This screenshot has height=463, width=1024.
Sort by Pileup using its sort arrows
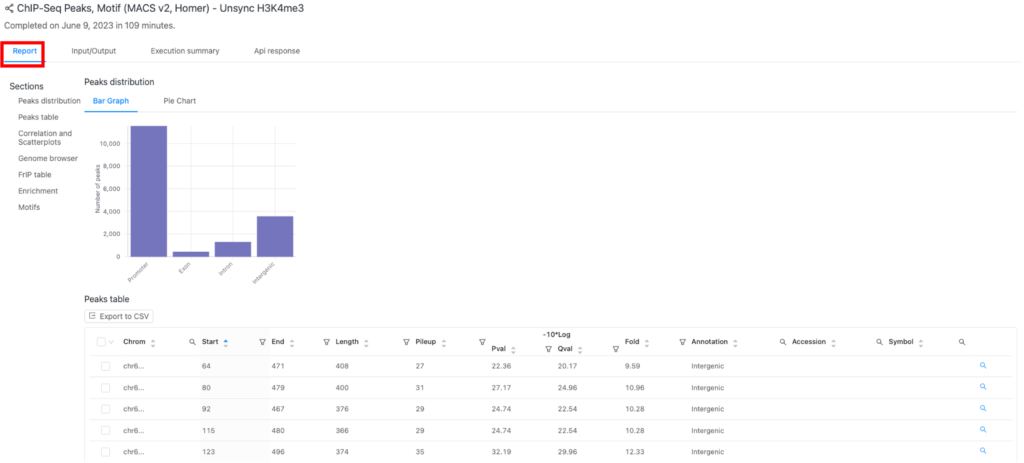[x=444, y=342]
